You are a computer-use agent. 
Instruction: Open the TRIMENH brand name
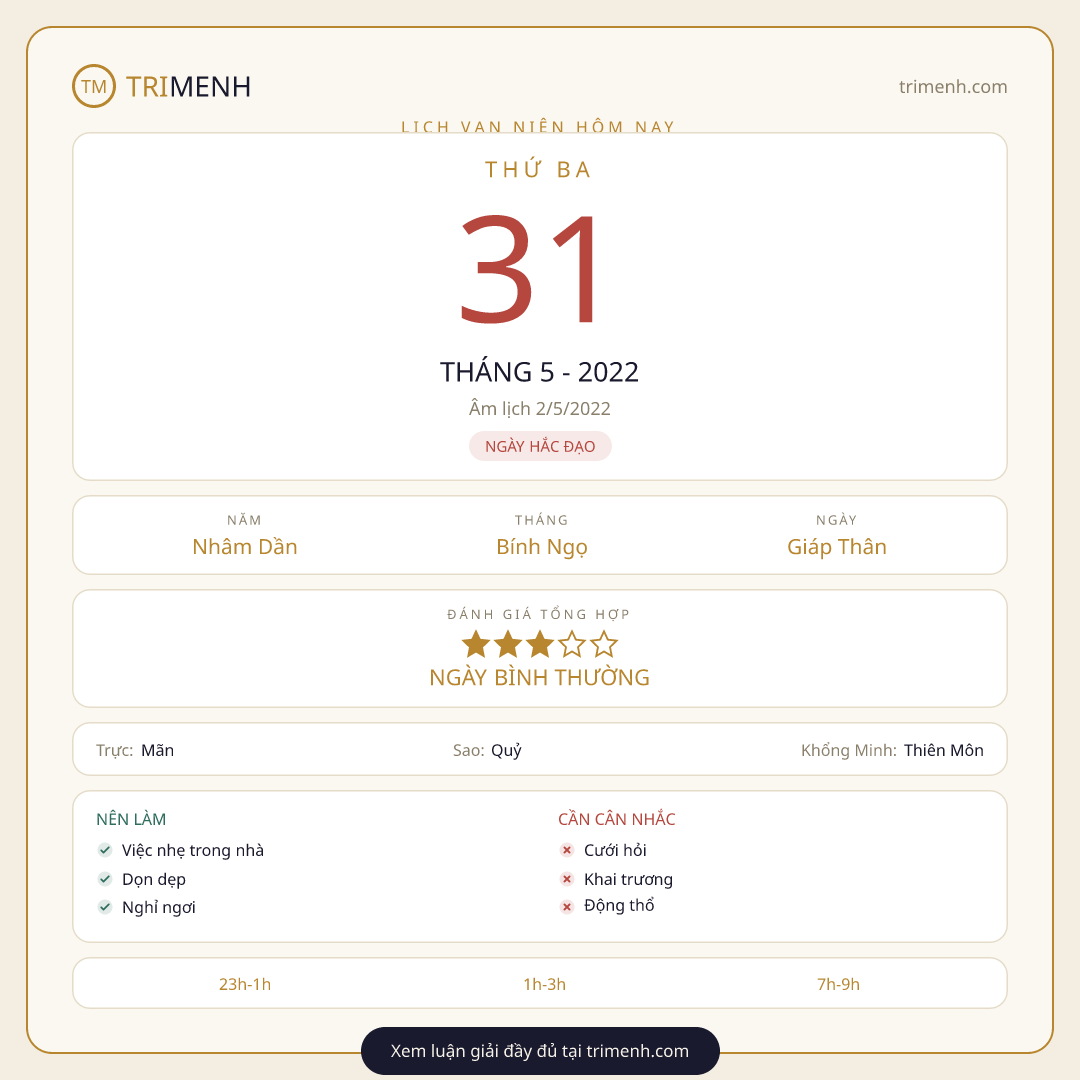click(188, 87)
